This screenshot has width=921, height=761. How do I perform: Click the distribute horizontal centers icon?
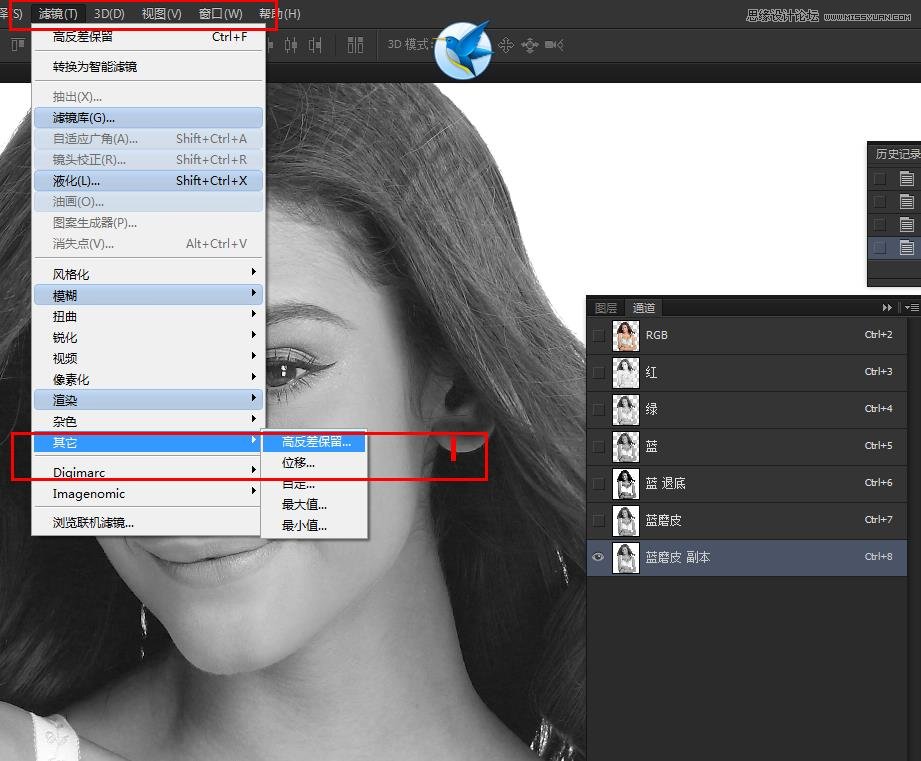(x=291, y=45)
